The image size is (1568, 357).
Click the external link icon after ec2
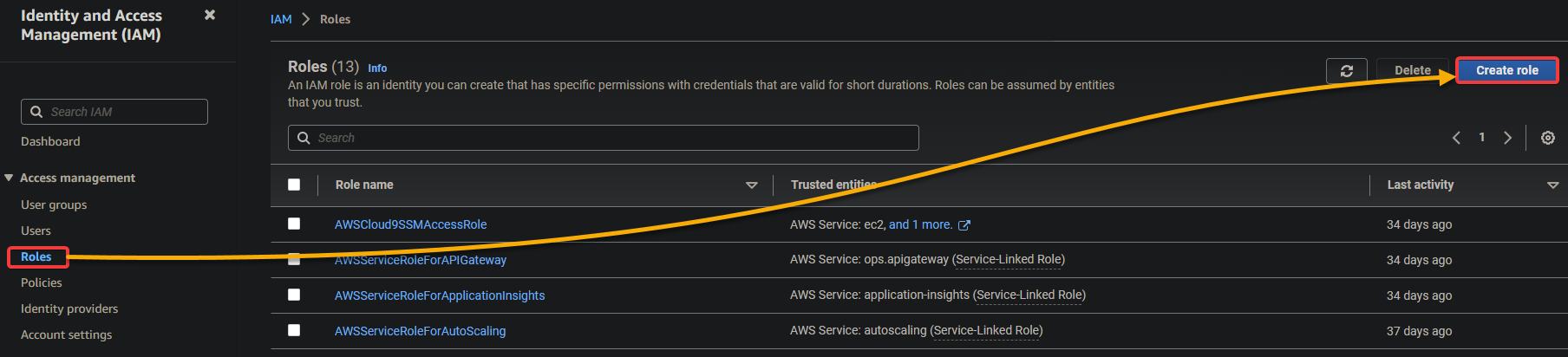[x=964, y=225]
